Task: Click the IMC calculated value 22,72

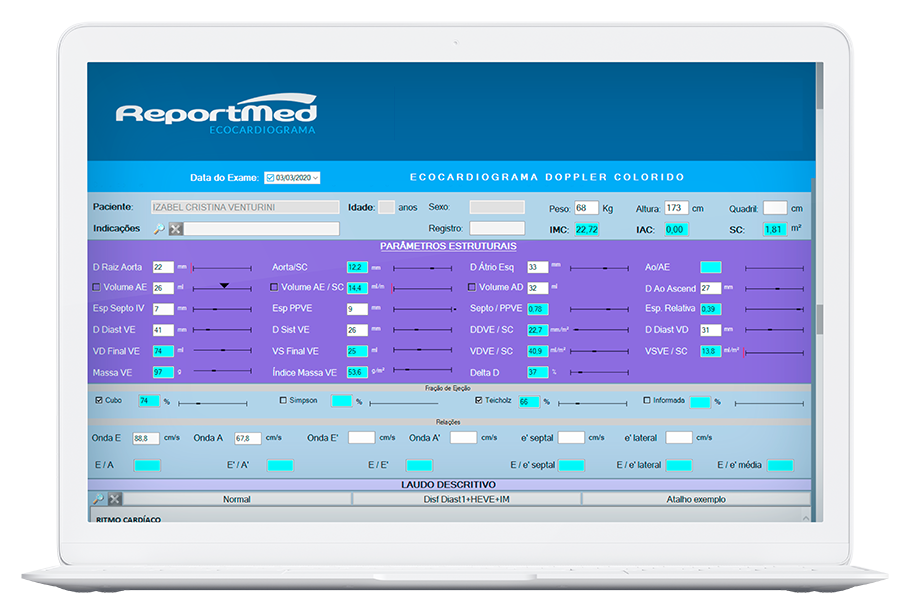Action: pyautogui.click(x=587, y=229)
